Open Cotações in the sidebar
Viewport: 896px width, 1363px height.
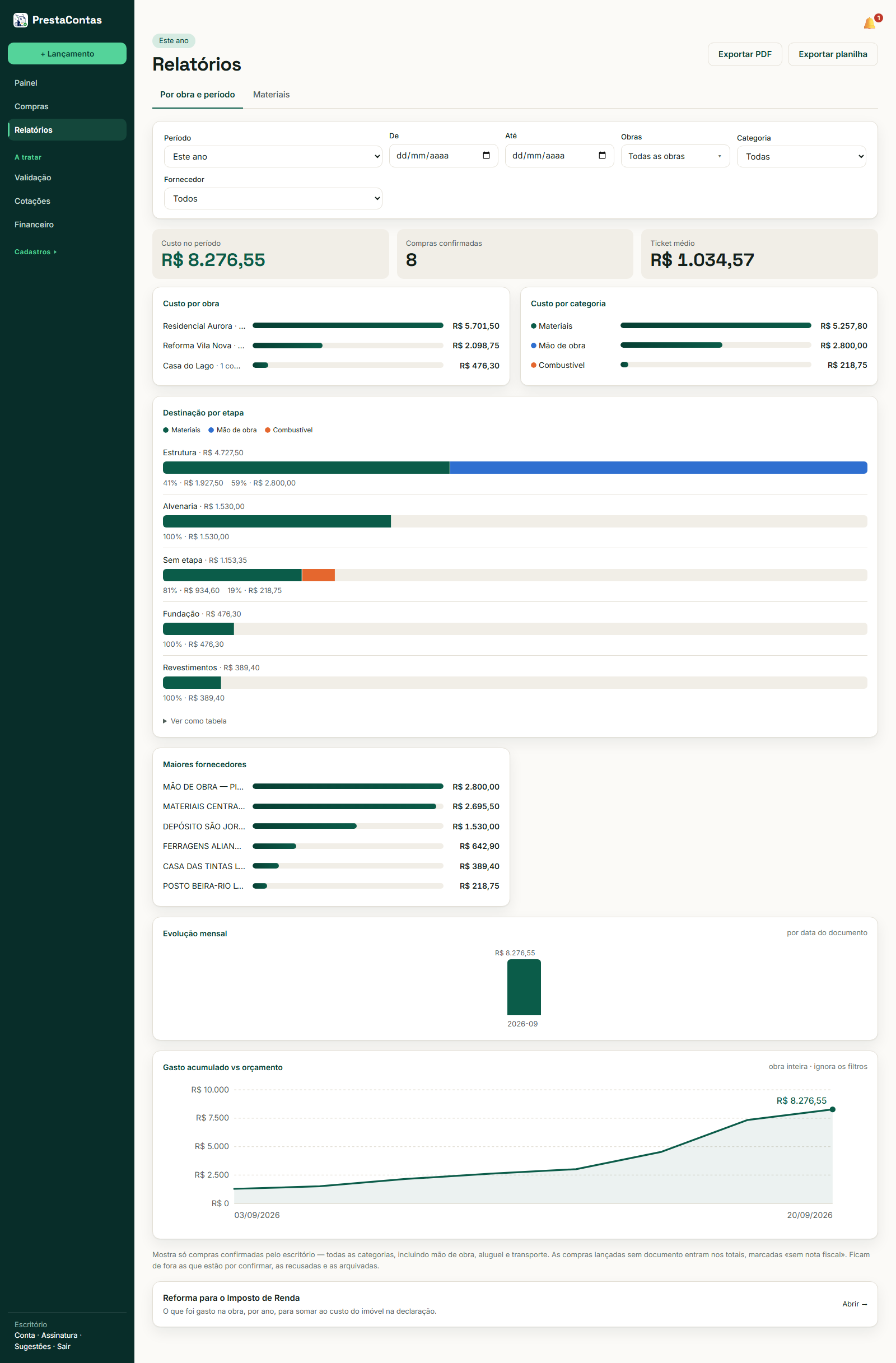pyautogui.click(x=67, y=201)
